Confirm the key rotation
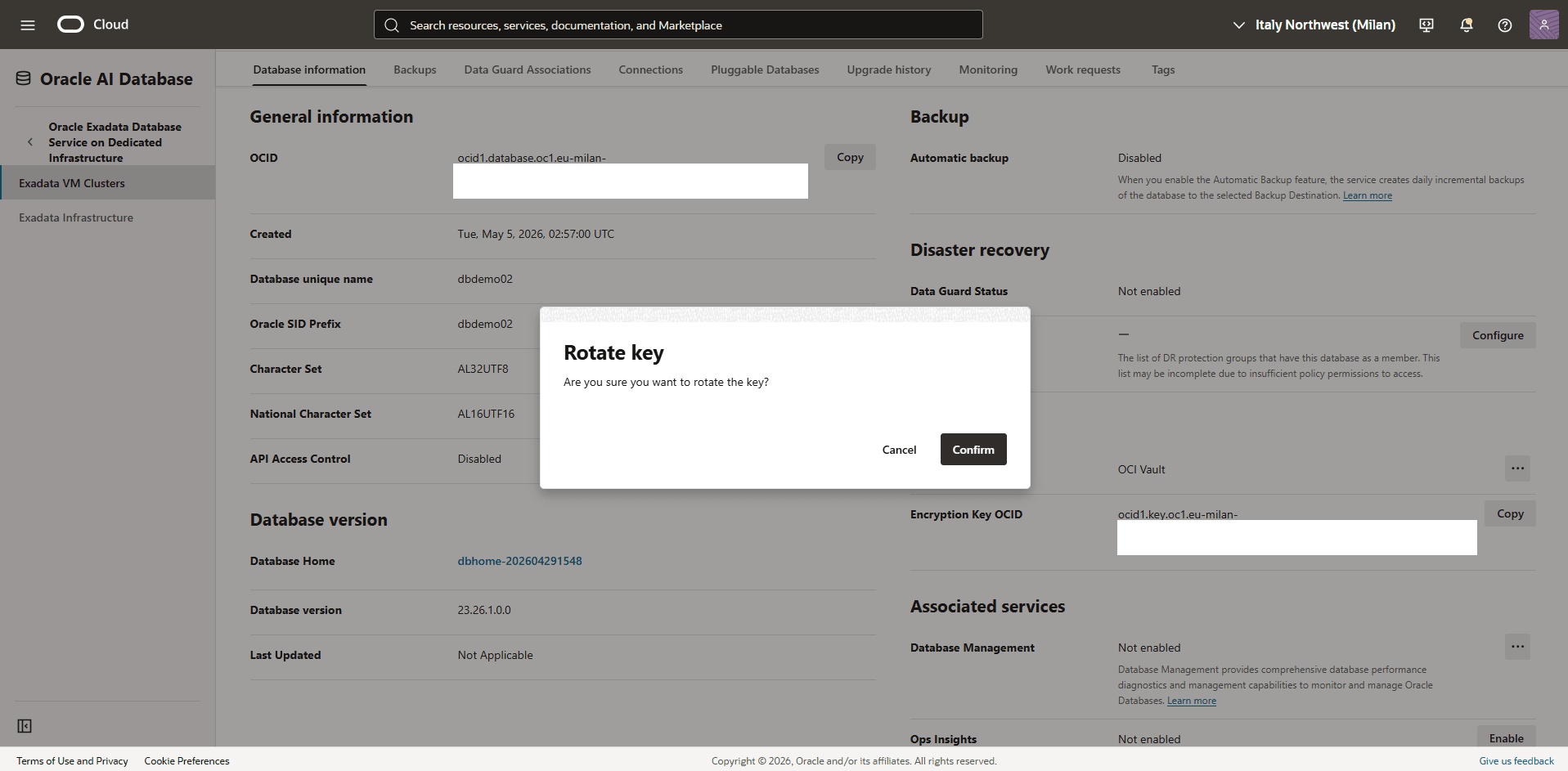 pyautogui.click(x=973, y=450)
